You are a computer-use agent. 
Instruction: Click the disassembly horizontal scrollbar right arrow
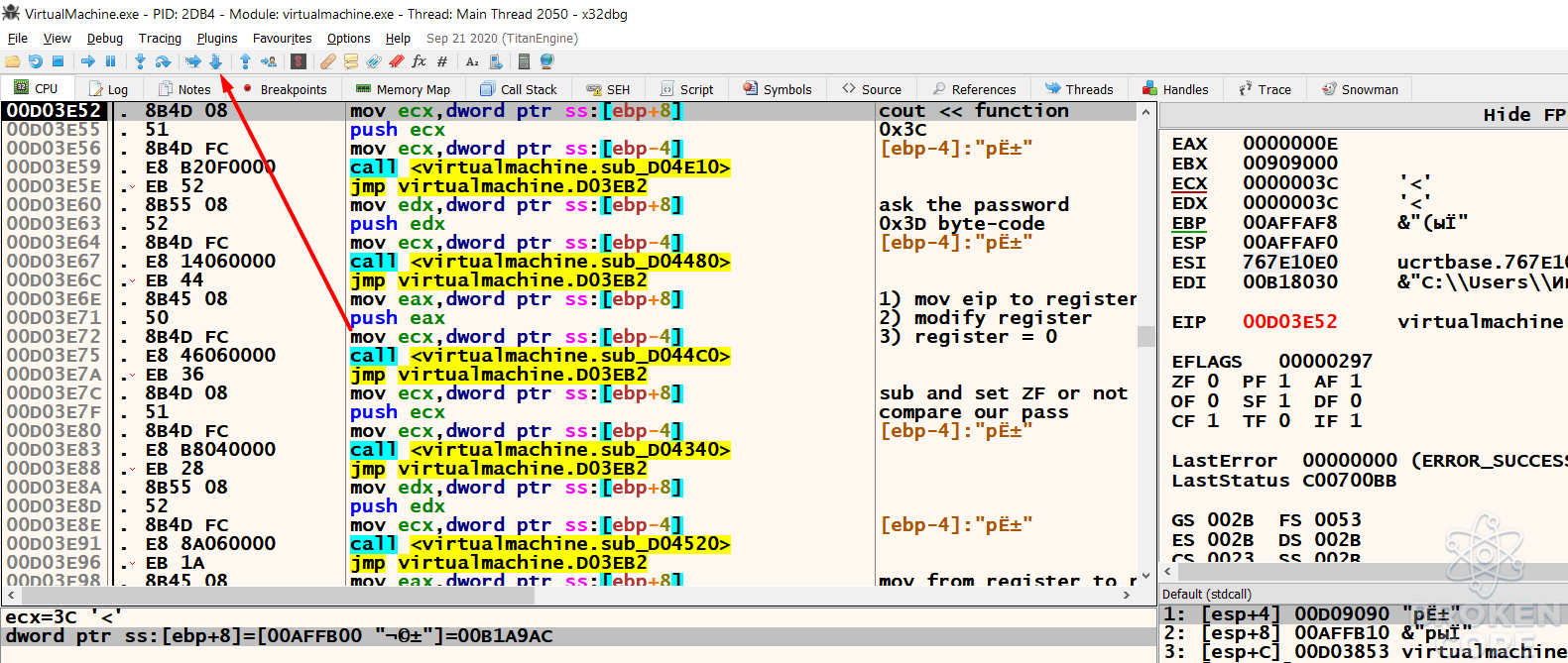[1127, 595]
